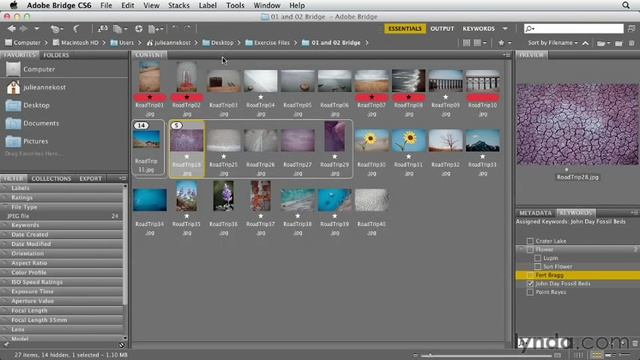Image resolution: width=640 pixels, height=360 pixels.
Task: Click the search input field
Action: pyautogui.click(x=573, y=28)
